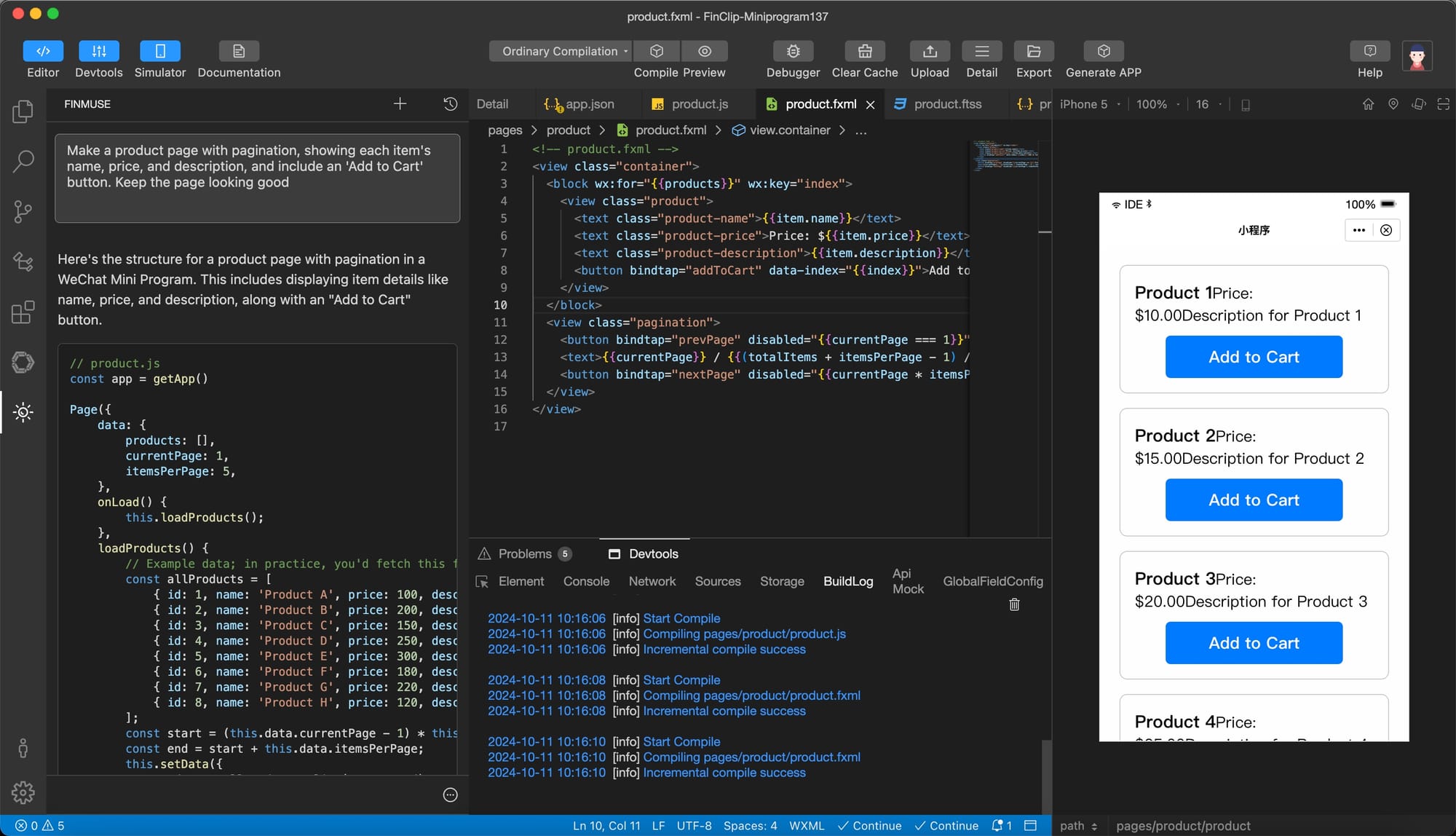This screenshot has height=836, width=1456.
Task: Open the 100% zoom level dropdown
Action: click(1158, 104)
